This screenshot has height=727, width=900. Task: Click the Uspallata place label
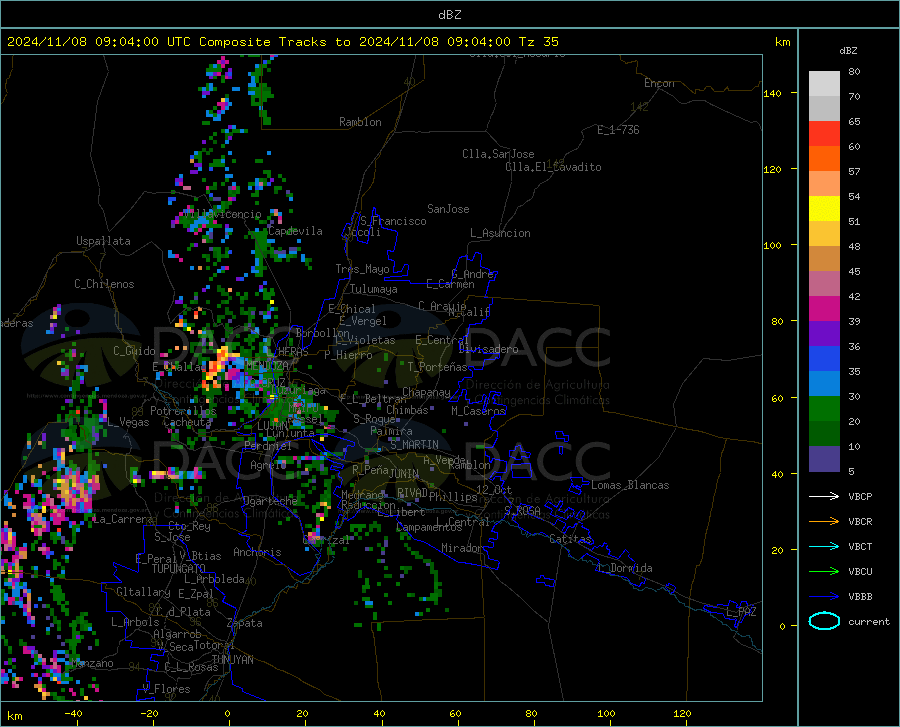(x=103, y=241)
